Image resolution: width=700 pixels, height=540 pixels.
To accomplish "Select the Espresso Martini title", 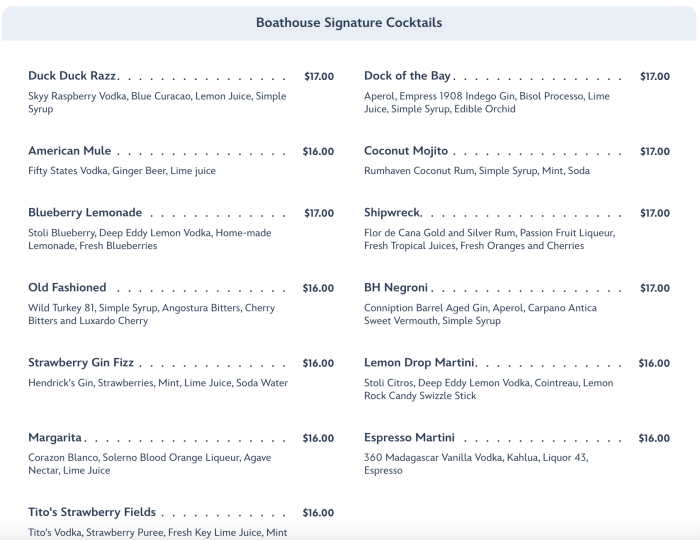I will pos(409,438).
